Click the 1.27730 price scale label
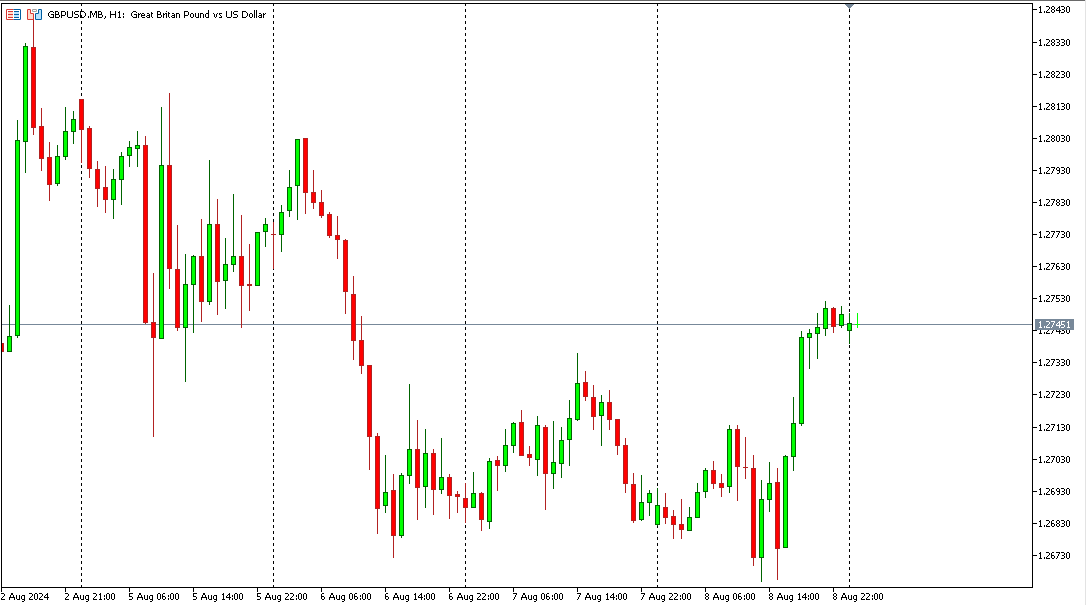The width and height of the screenshot is (1086, 605). [1054, 235]
